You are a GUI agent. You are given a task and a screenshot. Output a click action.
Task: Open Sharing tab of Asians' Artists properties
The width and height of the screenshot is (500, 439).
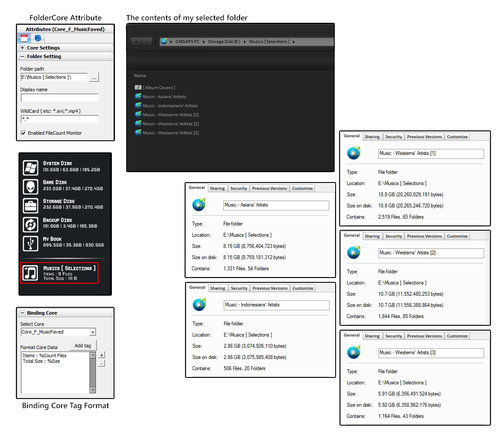click(x=217, y=188)
